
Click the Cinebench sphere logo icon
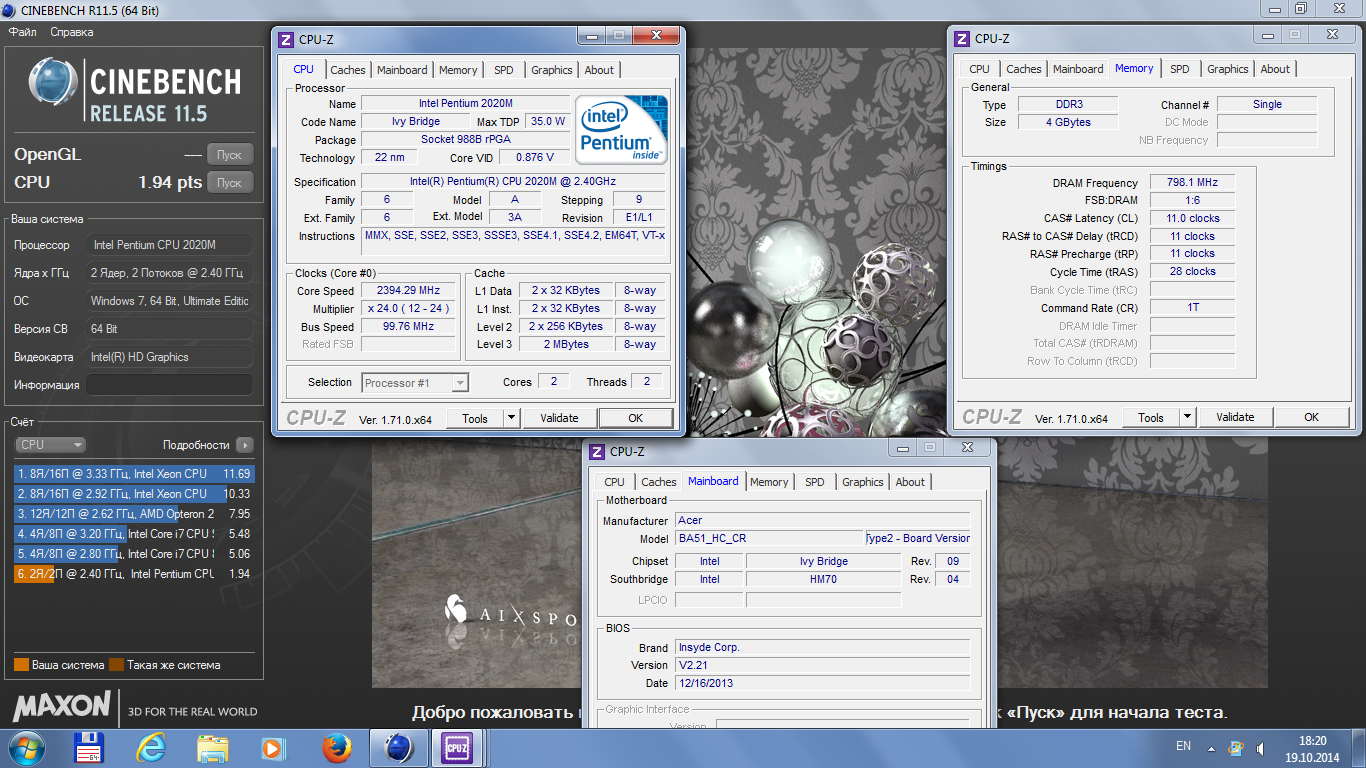pyautogui.click(x=53, y=83)
